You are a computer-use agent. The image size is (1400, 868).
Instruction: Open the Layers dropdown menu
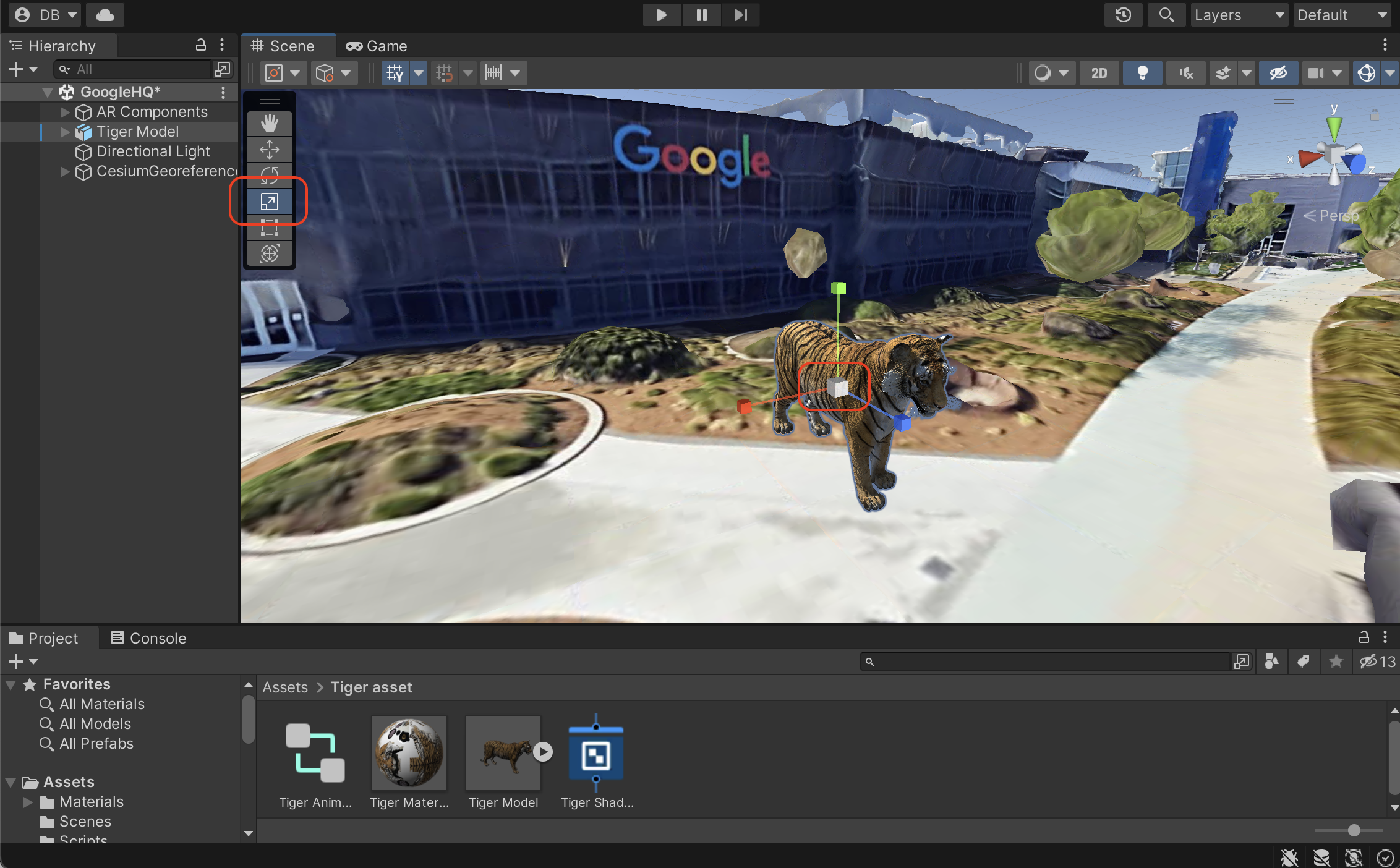click(1239, 13)
